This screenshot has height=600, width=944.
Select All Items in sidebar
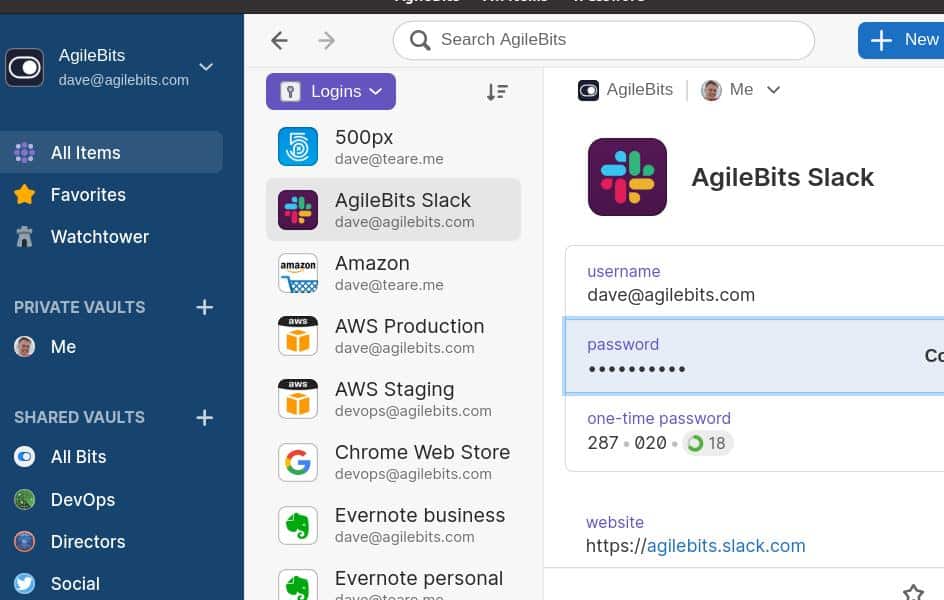(111, 152)
